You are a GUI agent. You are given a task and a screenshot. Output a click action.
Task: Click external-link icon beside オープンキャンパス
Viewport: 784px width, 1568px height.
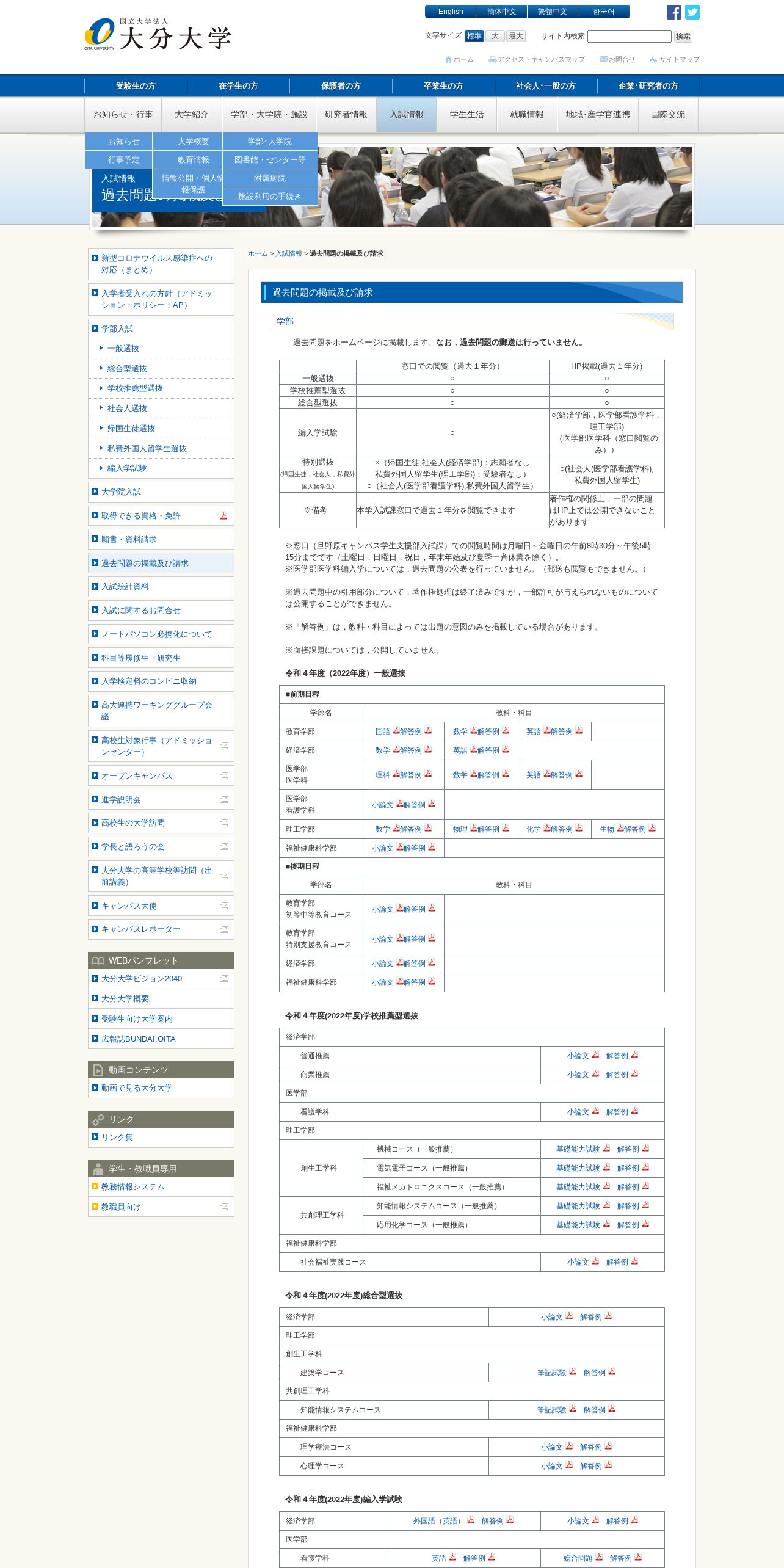tap(224, 776)
